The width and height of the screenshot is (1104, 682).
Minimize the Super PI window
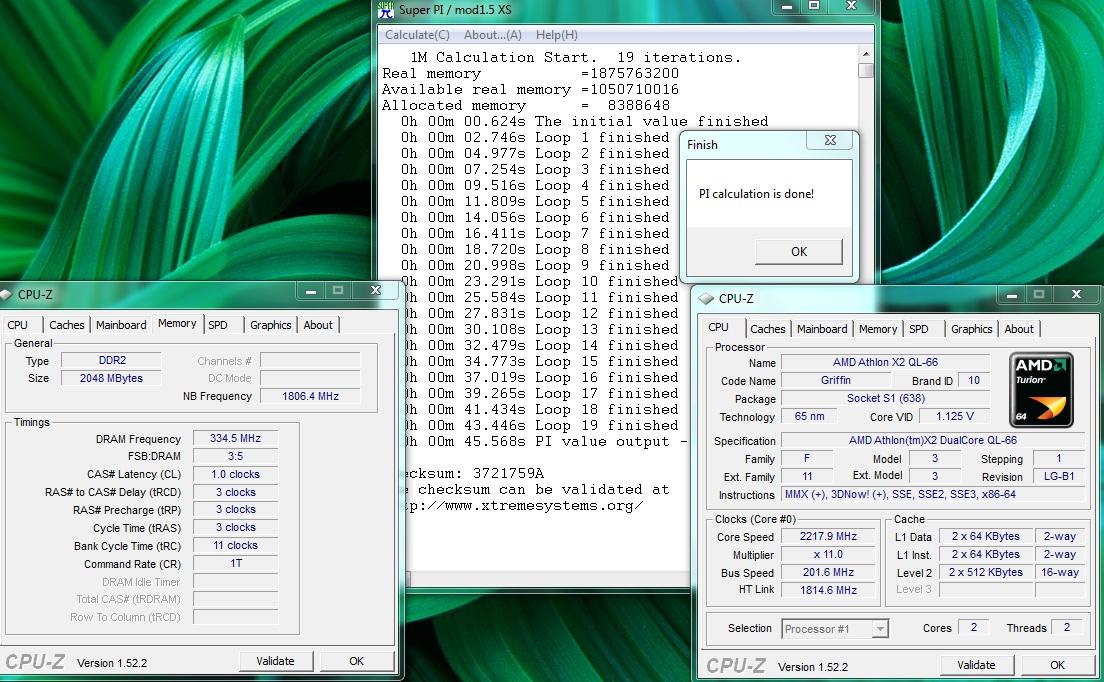tap(787, 6)
